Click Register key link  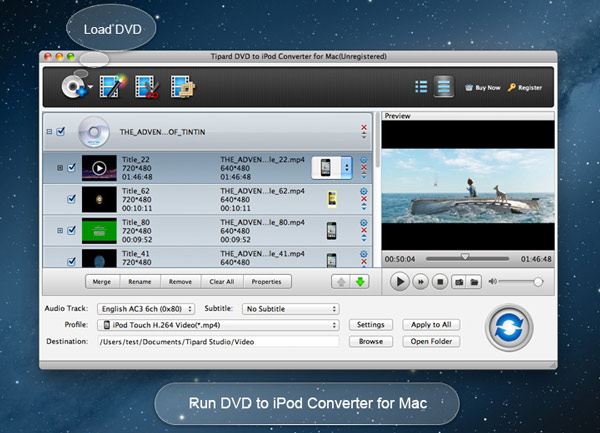tap(525, 88)
